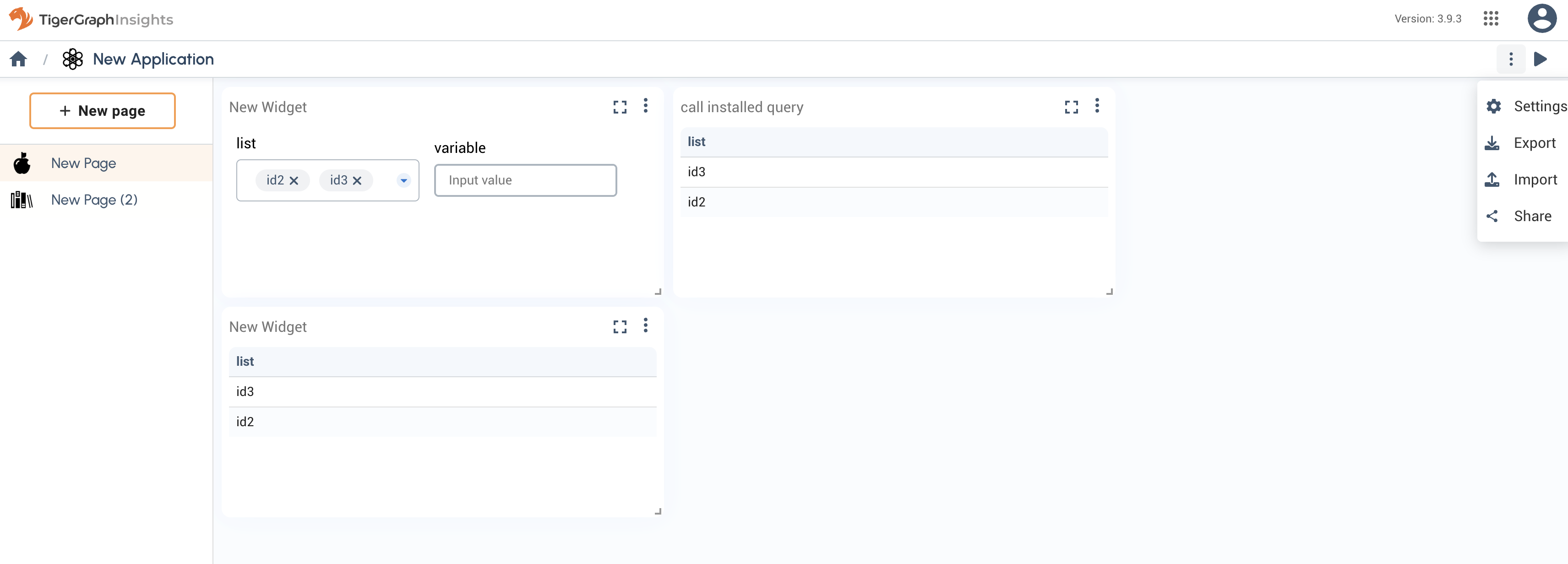Switch to New Page (2)

tap(94, 199)
